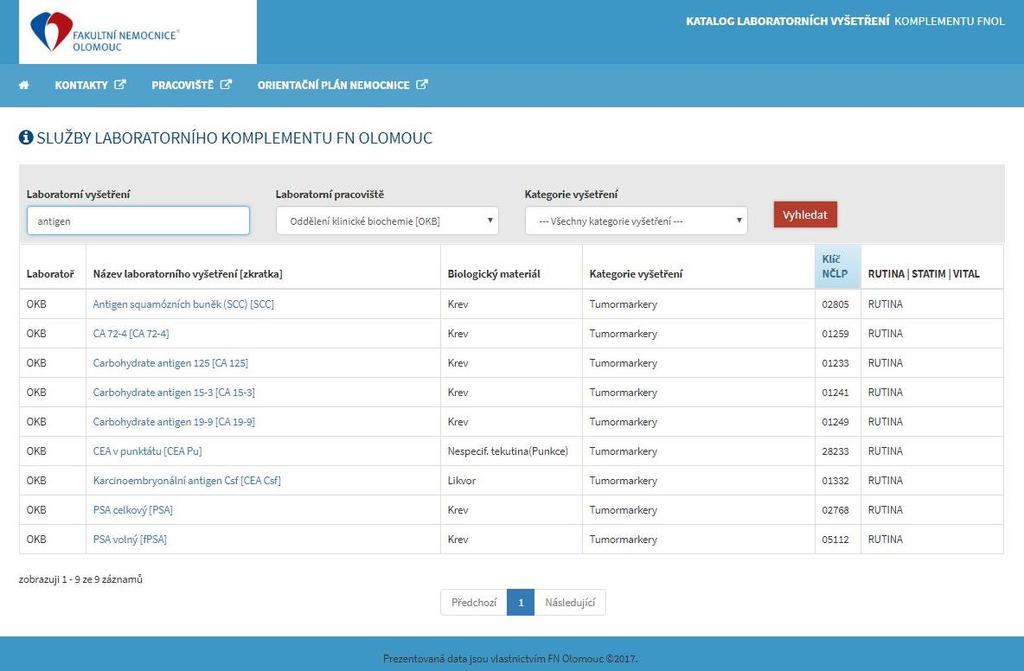Viewport: 1024px width, 671px height.
Task: Click 'zobrazuji 1 - 9 ze 9 záznamů' text
Action: [x=80, y=579]
